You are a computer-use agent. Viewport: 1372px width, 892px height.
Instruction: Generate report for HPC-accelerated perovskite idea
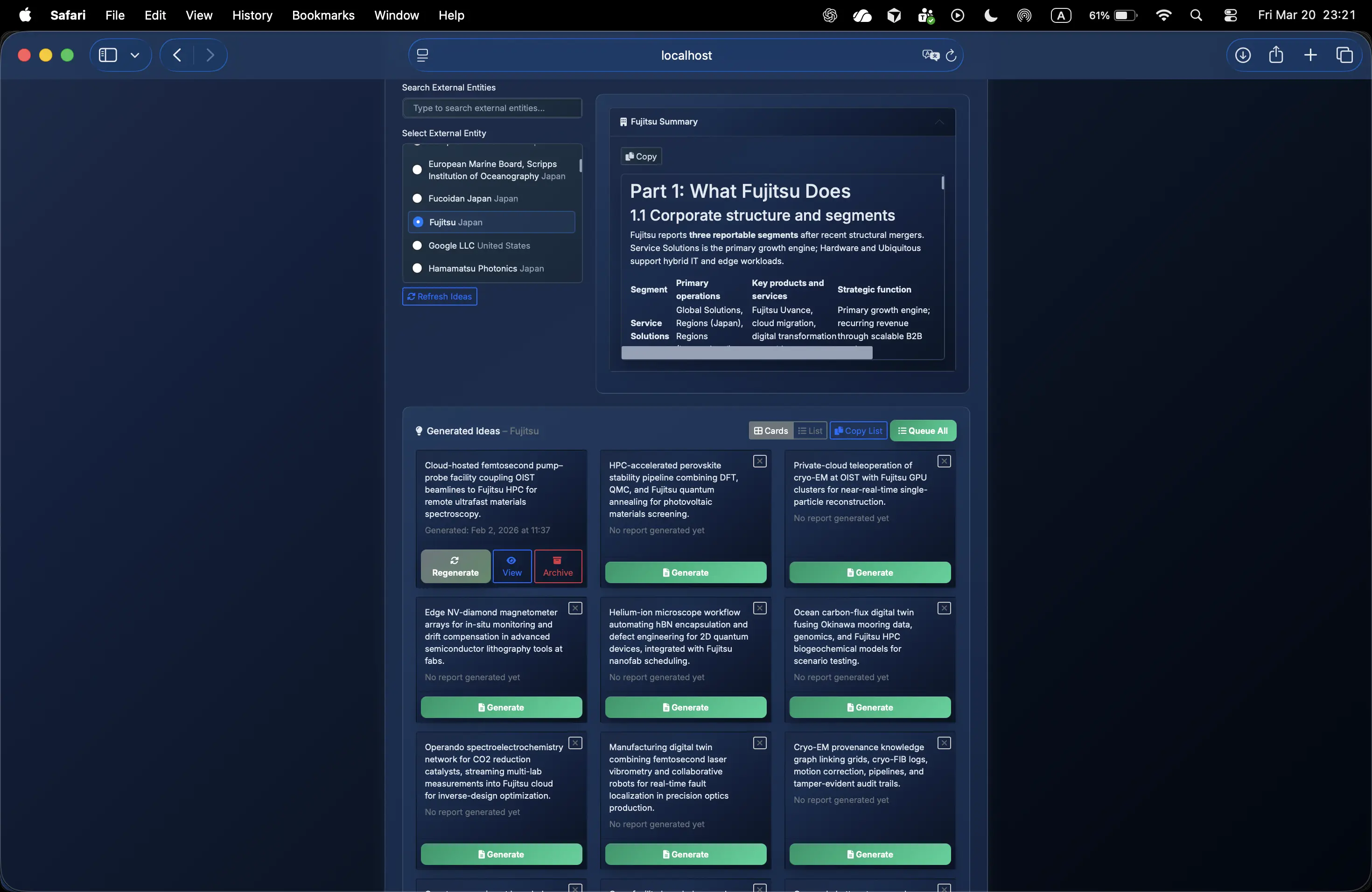(x=686, y=572)
